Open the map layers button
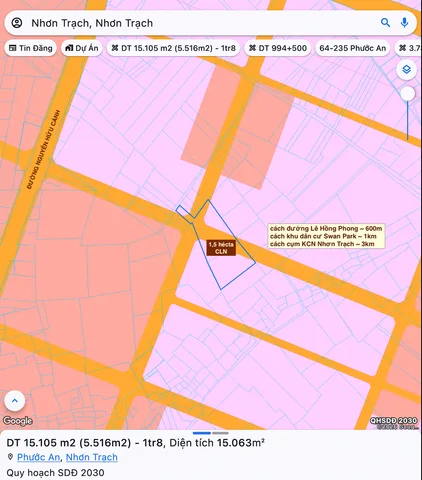Screen dimensions: 422x480 406,70
